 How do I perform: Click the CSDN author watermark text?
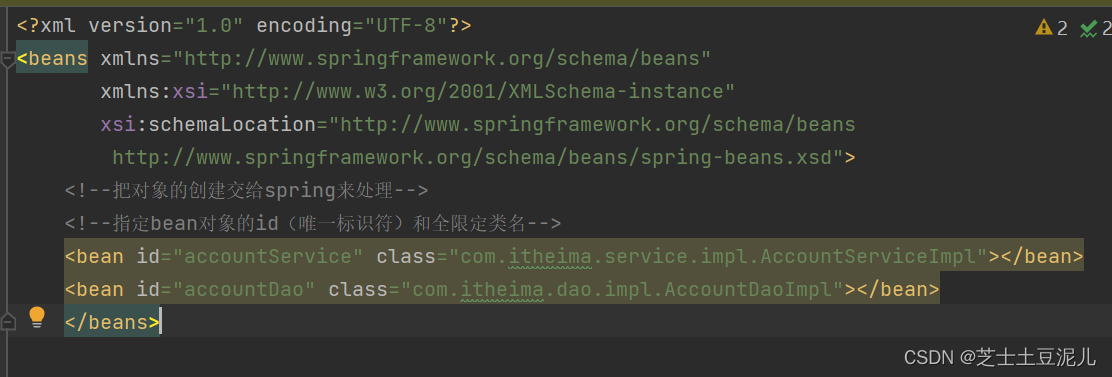click(1000, 357)
